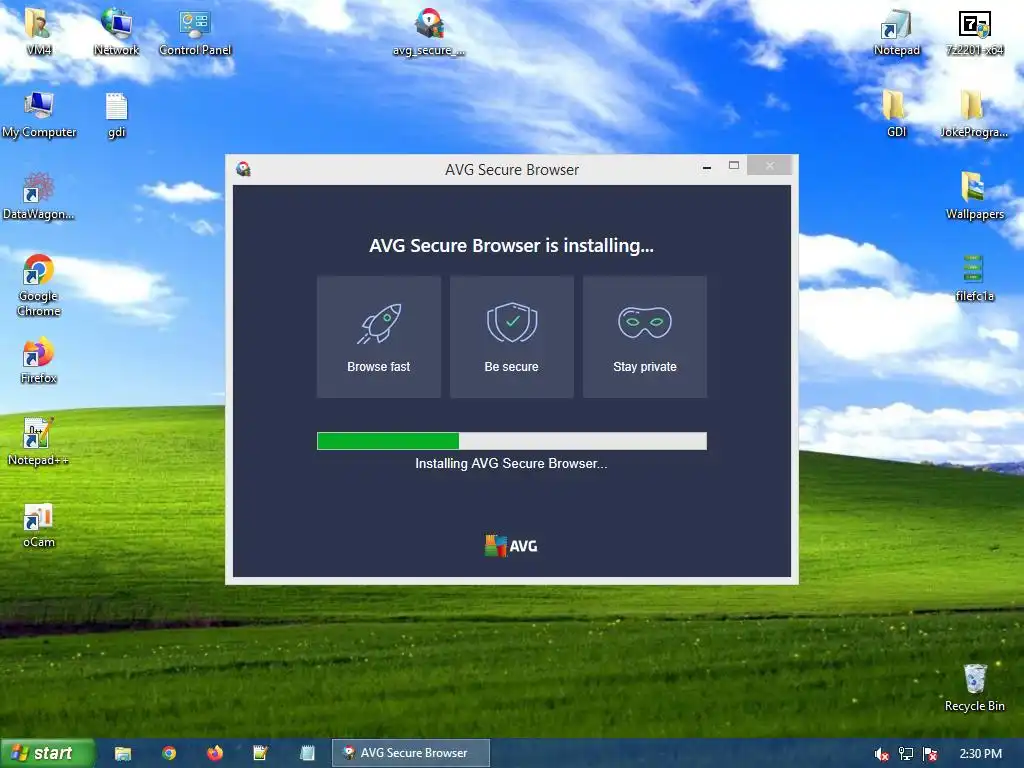This screenshot has width=1024, height=768.
Task: Select the gdi text file icon
Action: (x=116, y=114)
